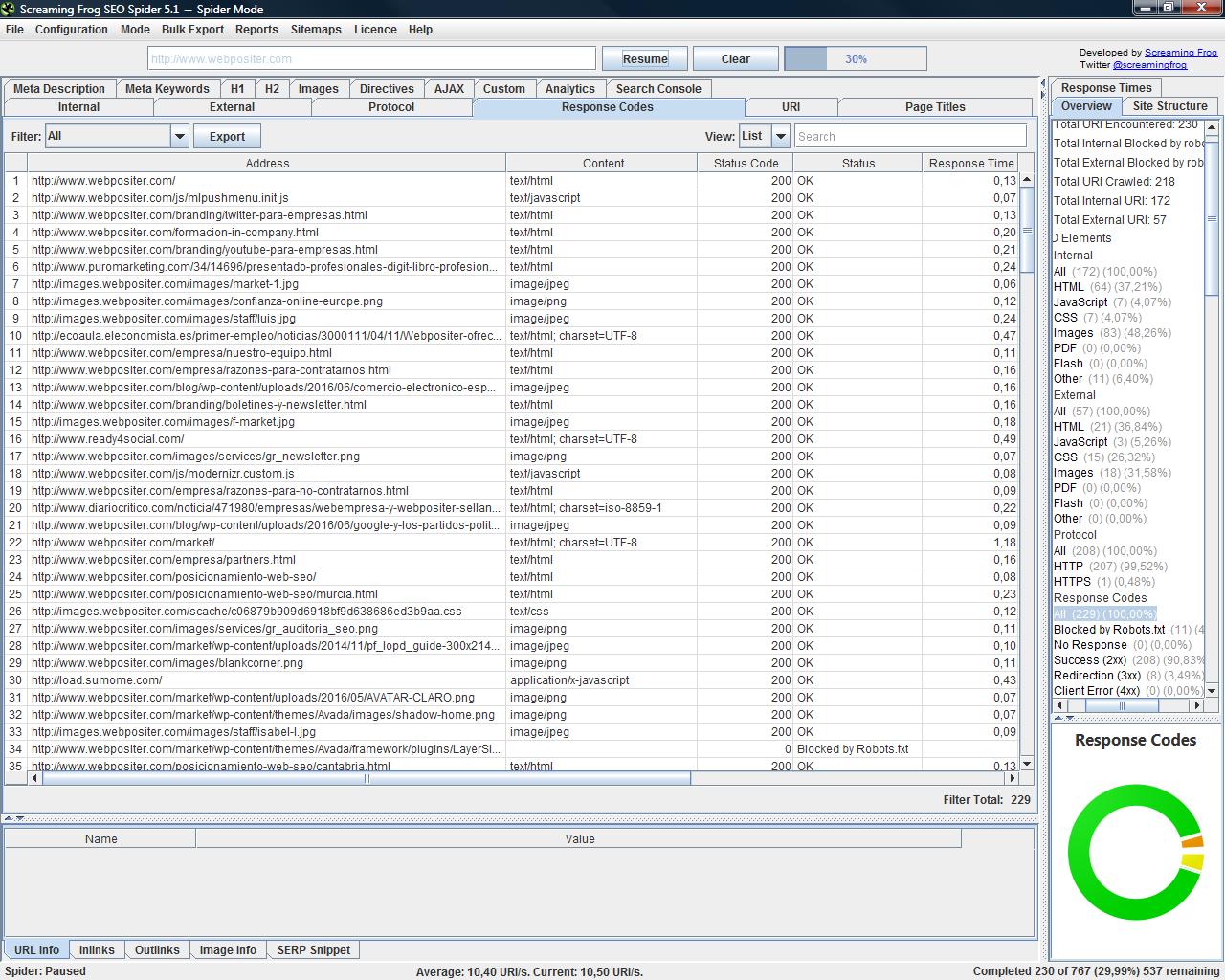The image size is (1225, 980).
Task: Select Redirection (3xx) in overview list
Action: (x=1128, y=676)
